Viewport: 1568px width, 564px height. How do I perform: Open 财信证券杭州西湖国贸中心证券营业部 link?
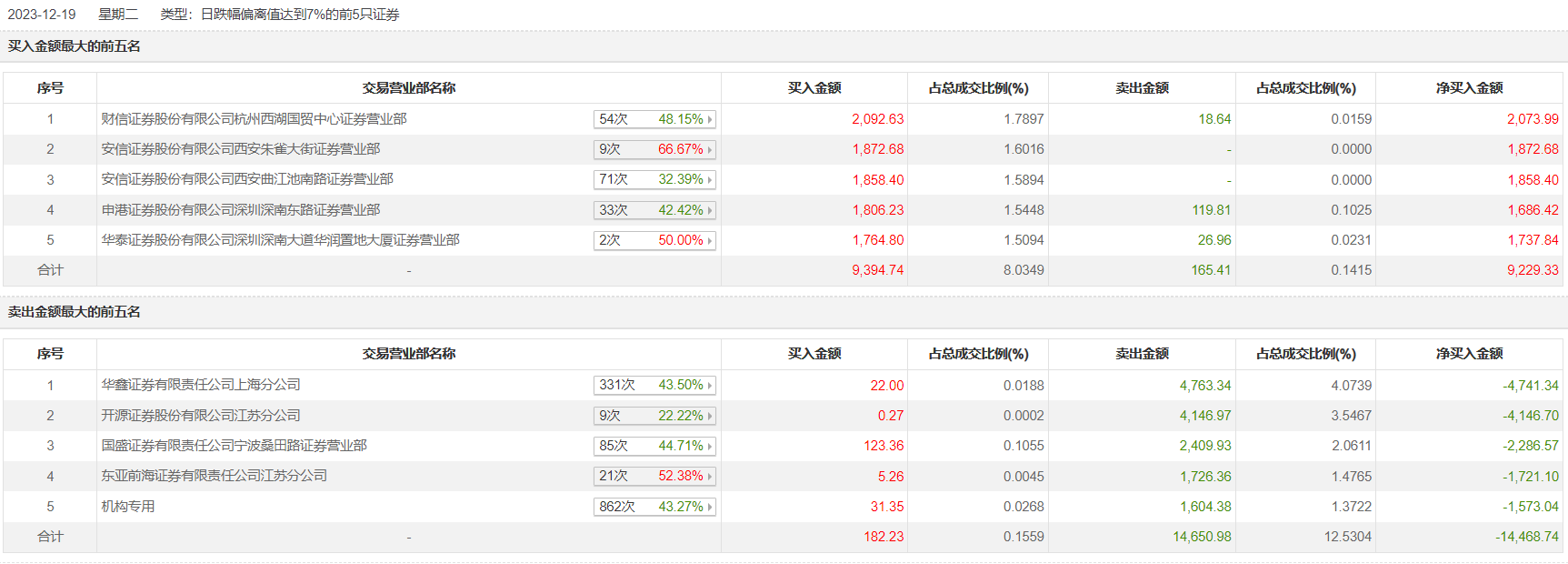pos(254,119)
